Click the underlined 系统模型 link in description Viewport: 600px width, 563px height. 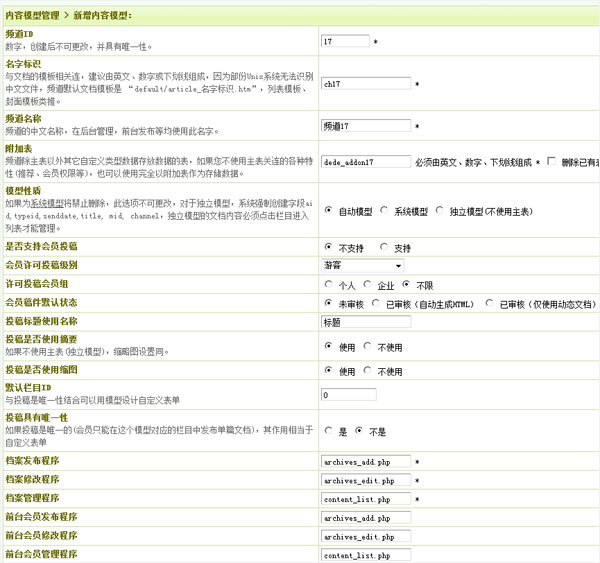pos(48,200)
